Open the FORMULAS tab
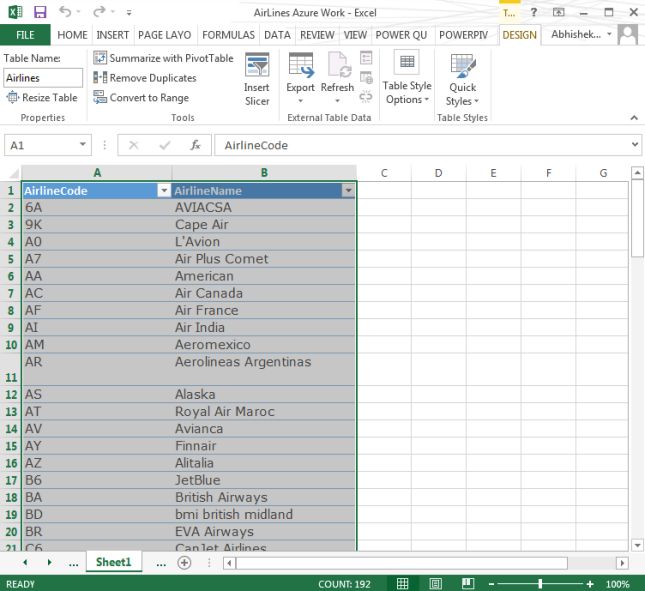Screen dimensions: 645x591 (x=228, y=35)
